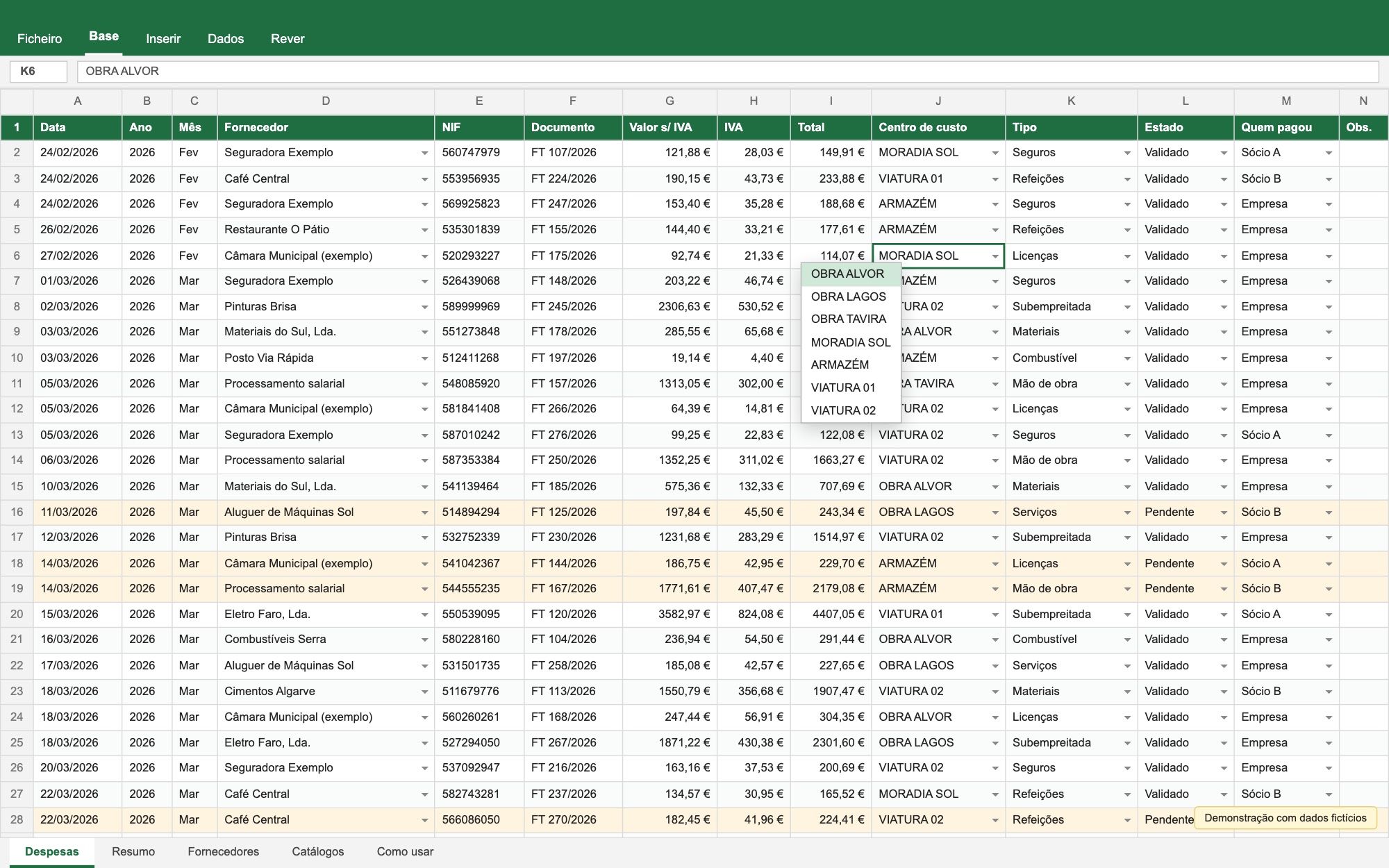Expand the Fornecedor dropdown arrow in row 11
1389x868 pixels.
pyautogui.click(x=424, y=384)
